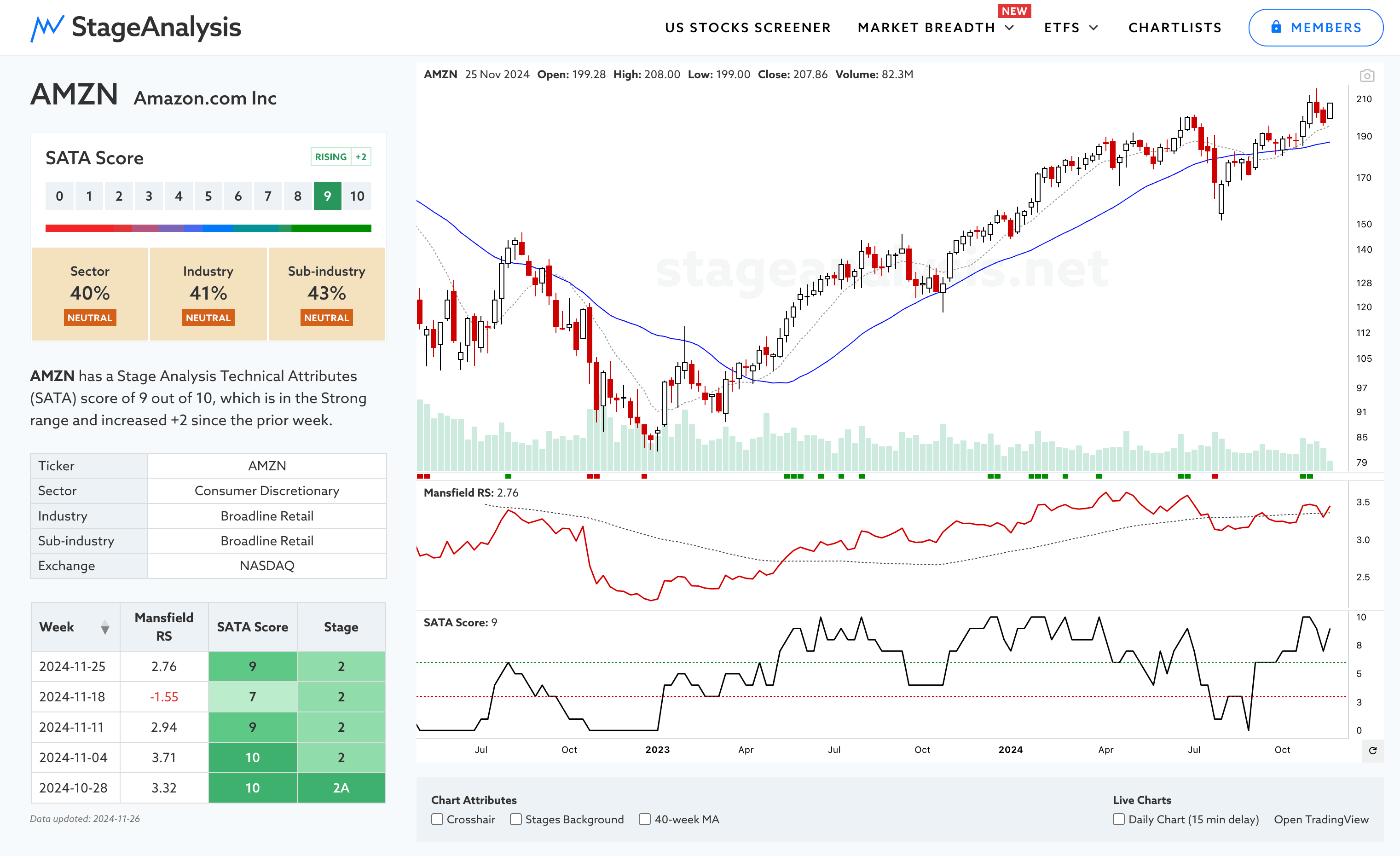
Task: Click the lock icon in Members button
Action: point(1276,27)
